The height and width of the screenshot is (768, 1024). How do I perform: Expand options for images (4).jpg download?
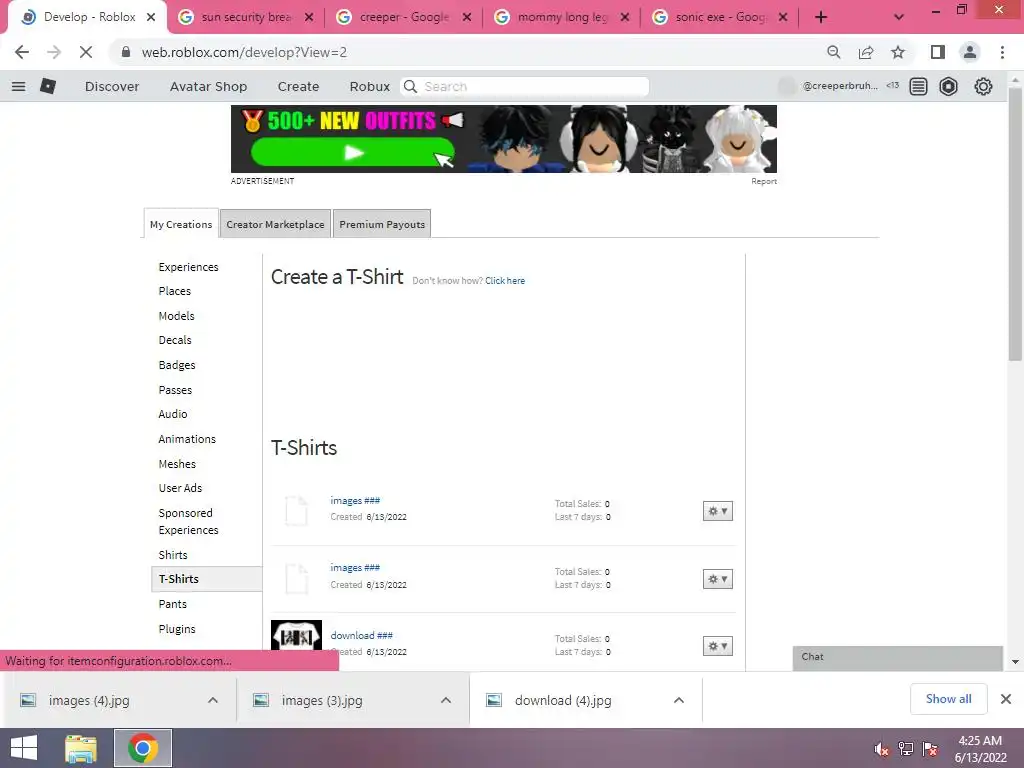click(213, 700)
